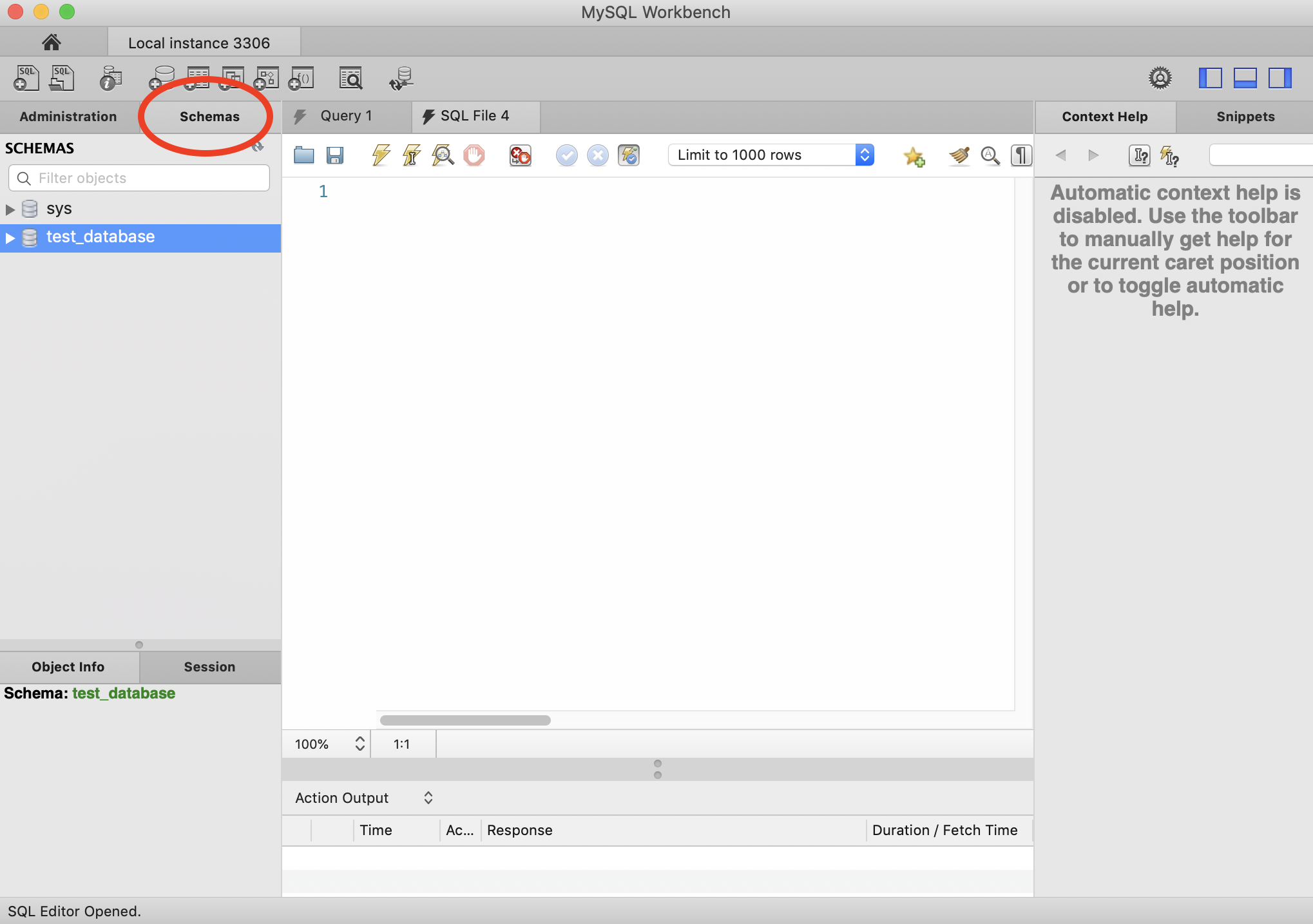Select the sys schema row

click(140, 209)
